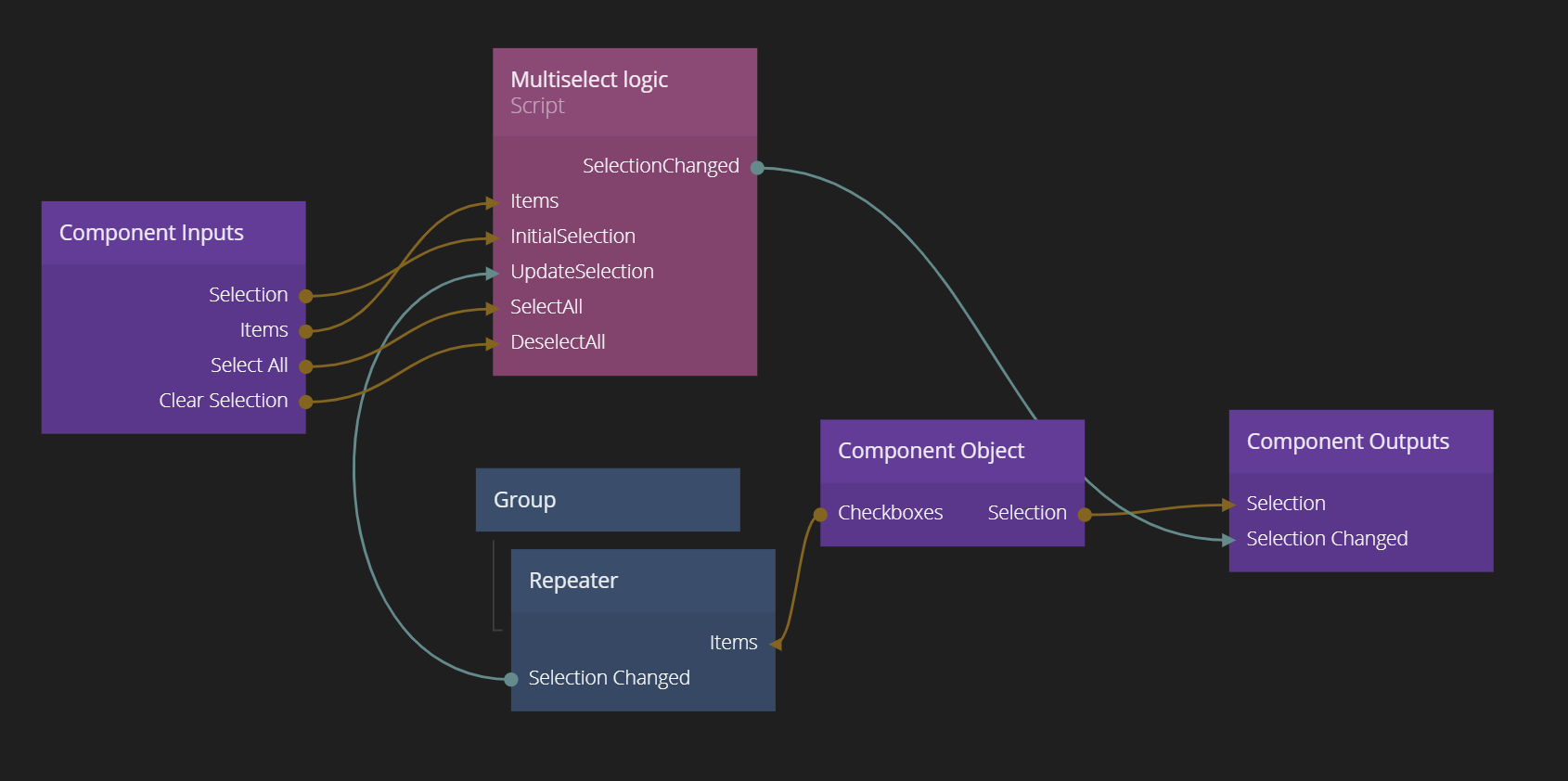Click the DeselectAll input on Multiselect logic
Image resolution: width=1568 pixels, height=781 pixels.
tap(558, 342)
